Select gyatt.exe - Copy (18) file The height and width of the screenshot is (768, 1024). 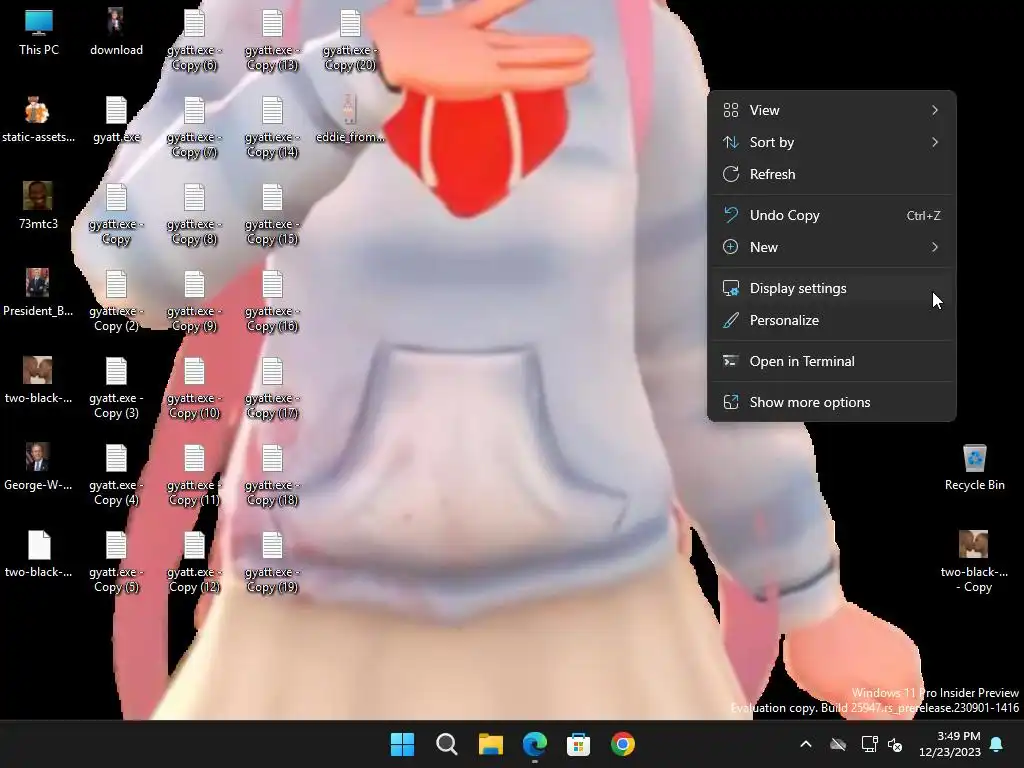point(272,475)
